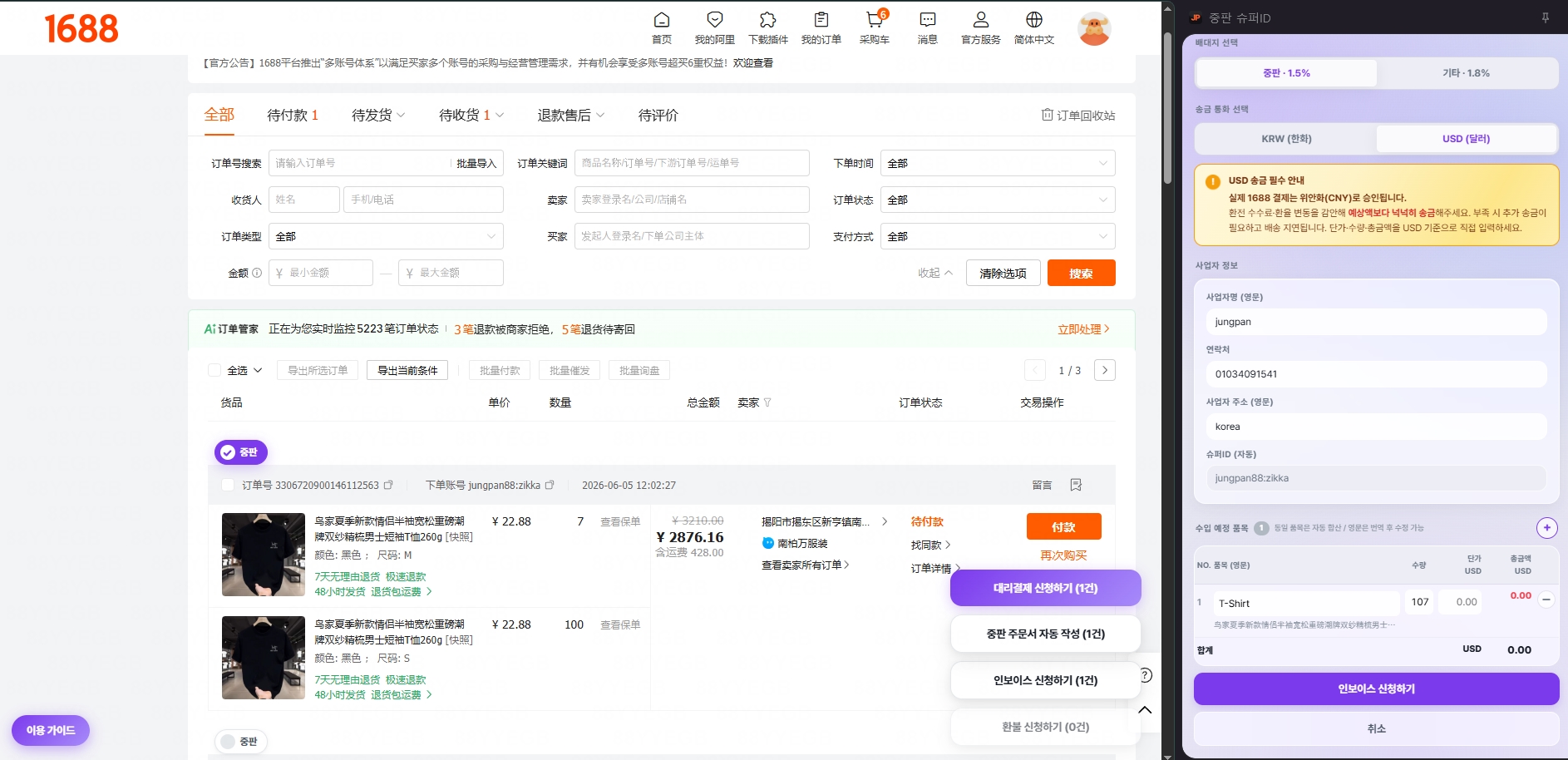The width and height of the screenshot is (1568, 760).
Task: Click the 订单号搜索 input field
Action: [x=359, y=163]
